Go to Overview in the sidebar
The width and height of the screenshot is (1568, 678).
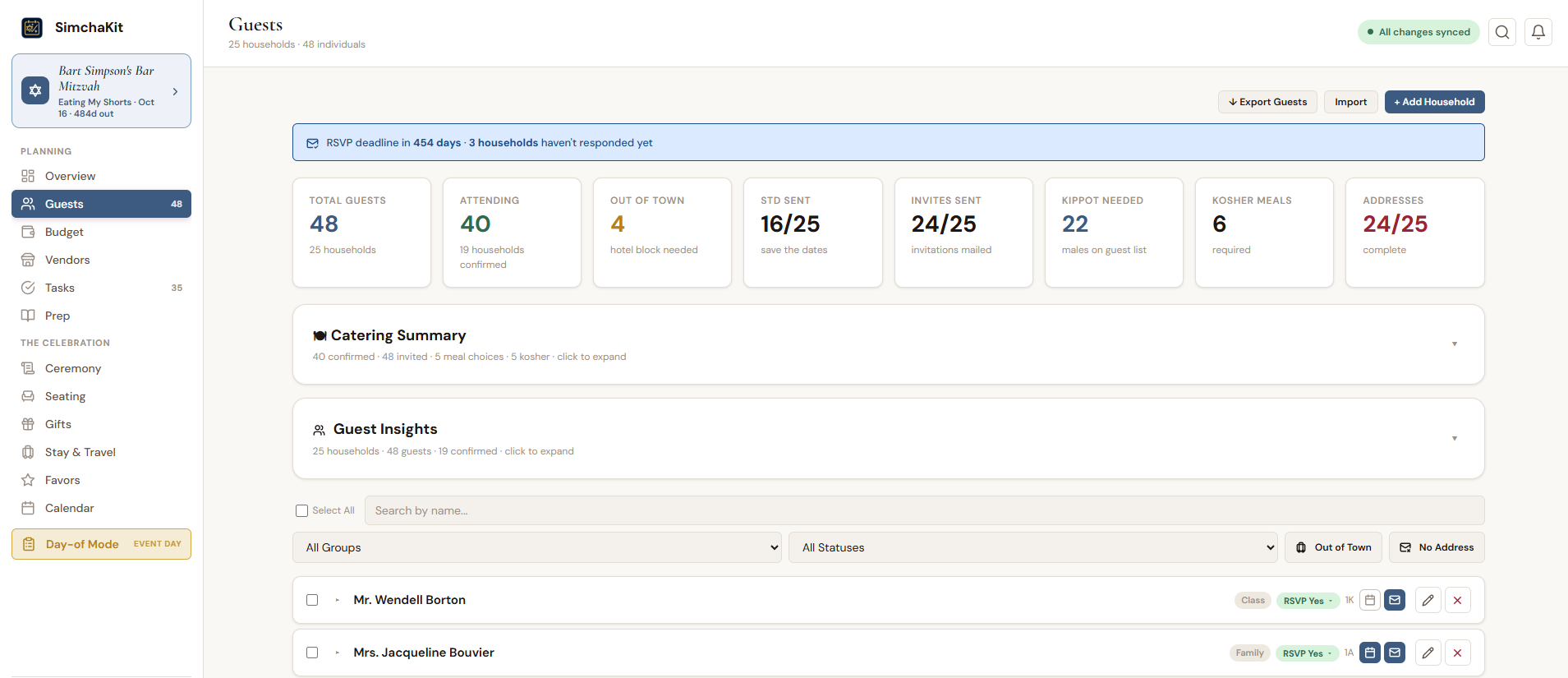tap(101, 176)
